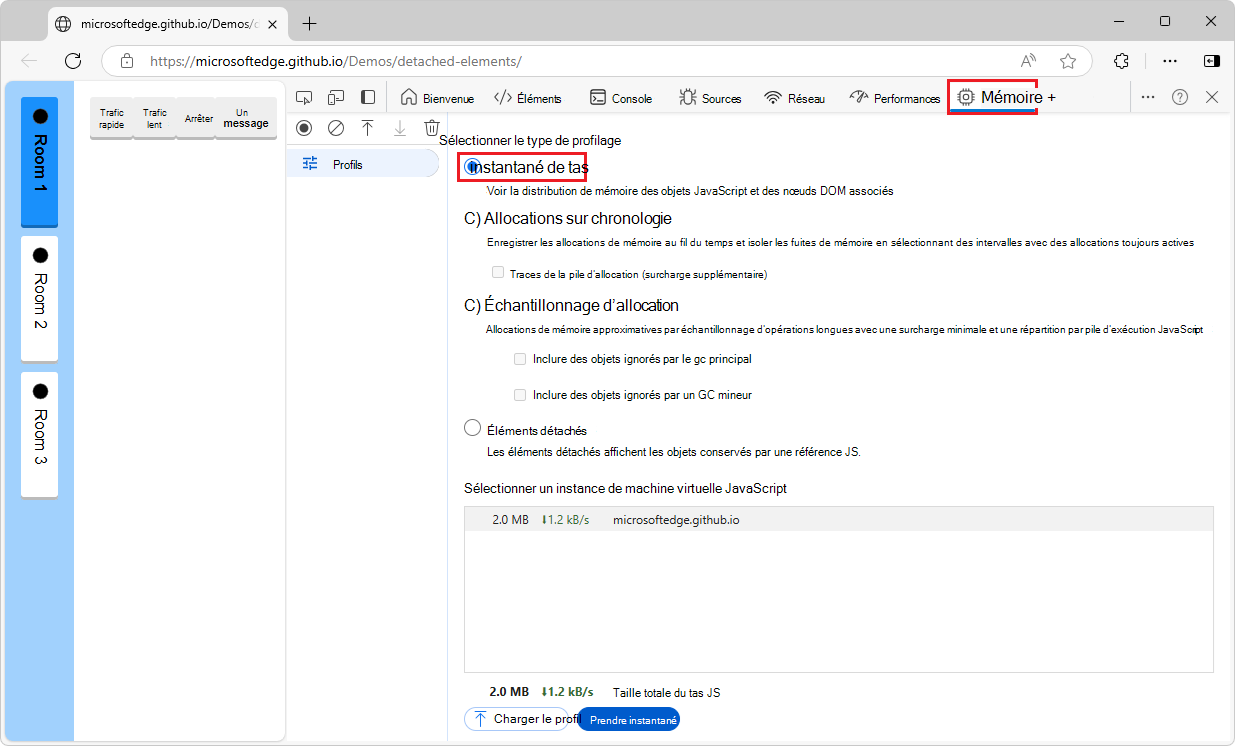The width and height of the screenshot is (1235, 746).
Task: Select Instantané de tas radio button
Action: 473,167
